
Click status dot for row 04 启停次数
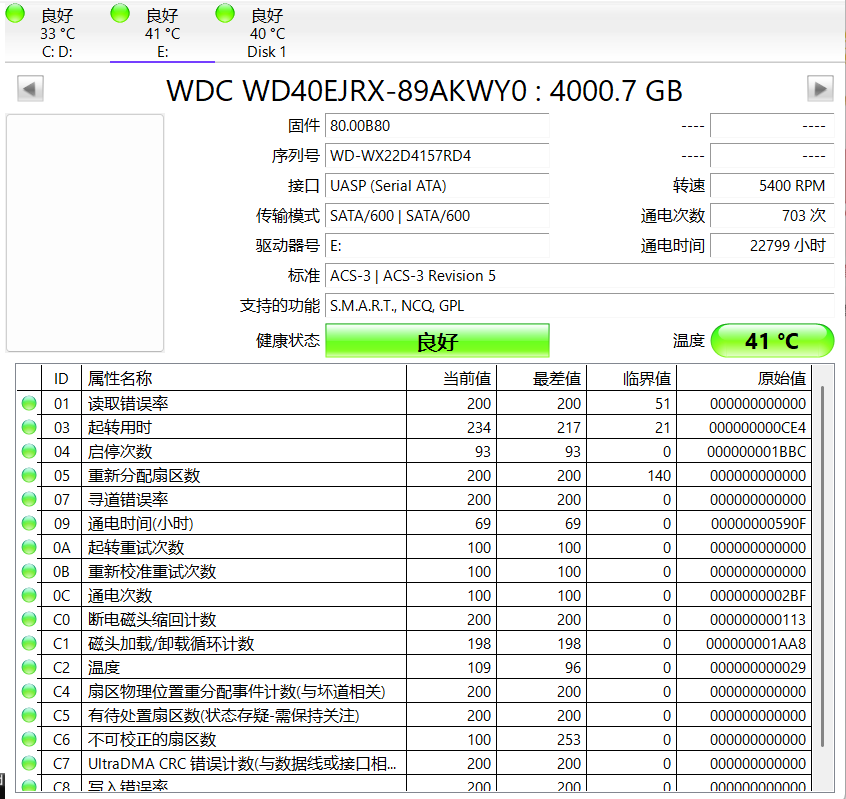[29, 452]
